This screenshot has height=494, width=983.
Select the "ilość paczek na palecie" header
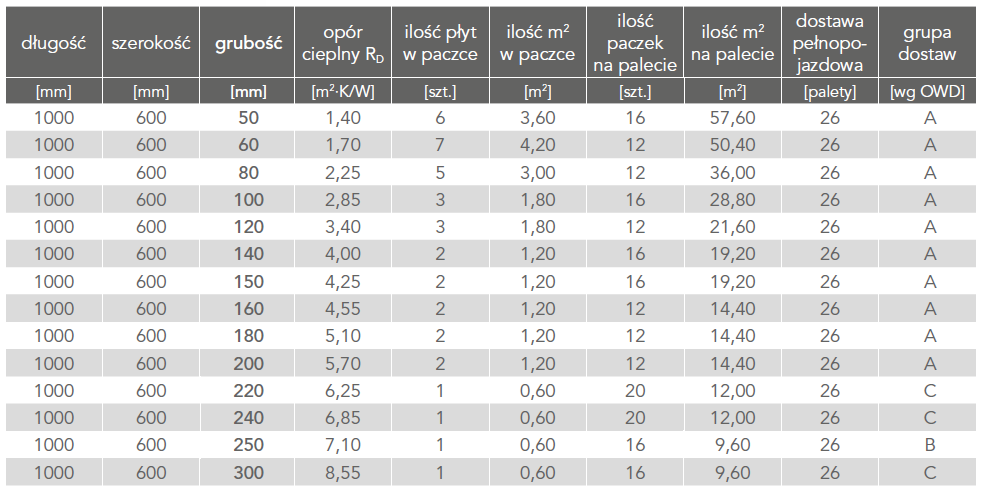click(635, 43)
